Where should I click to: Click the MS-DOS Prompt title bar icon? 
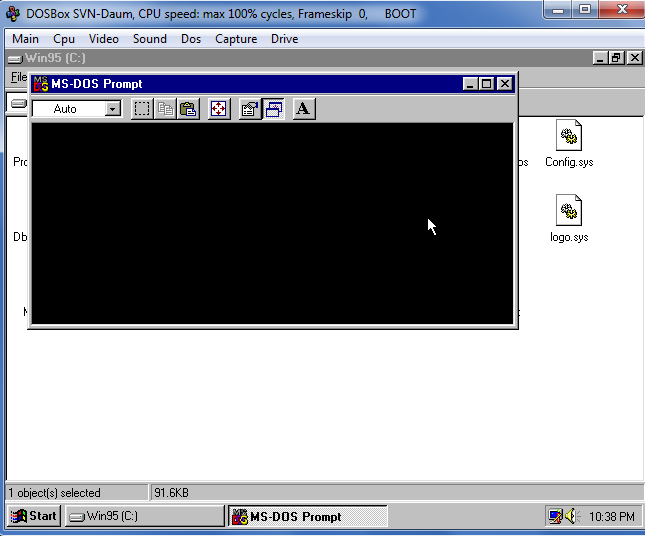[41, 84]
